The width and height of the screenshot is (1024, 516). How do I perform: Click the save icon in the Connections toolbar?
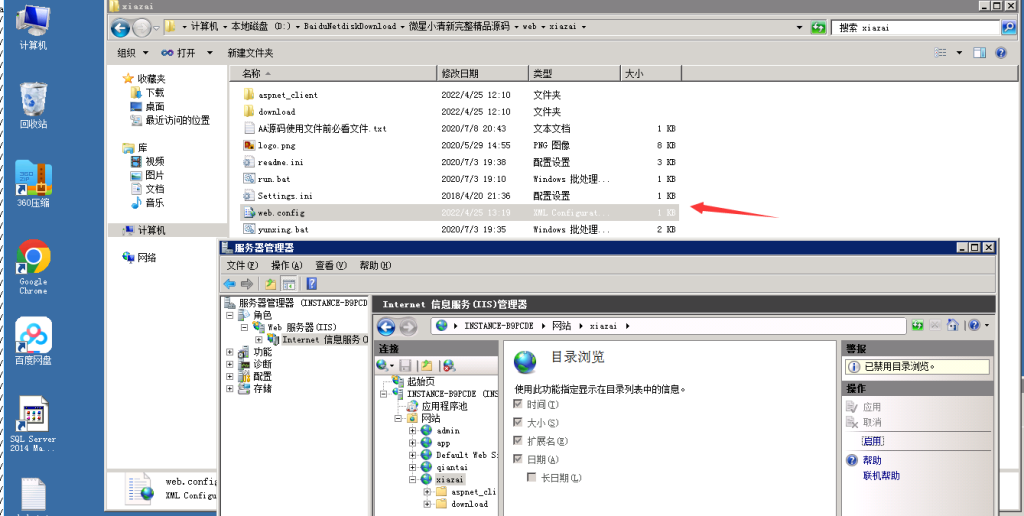pyautogui.click(x=405, y=366)
